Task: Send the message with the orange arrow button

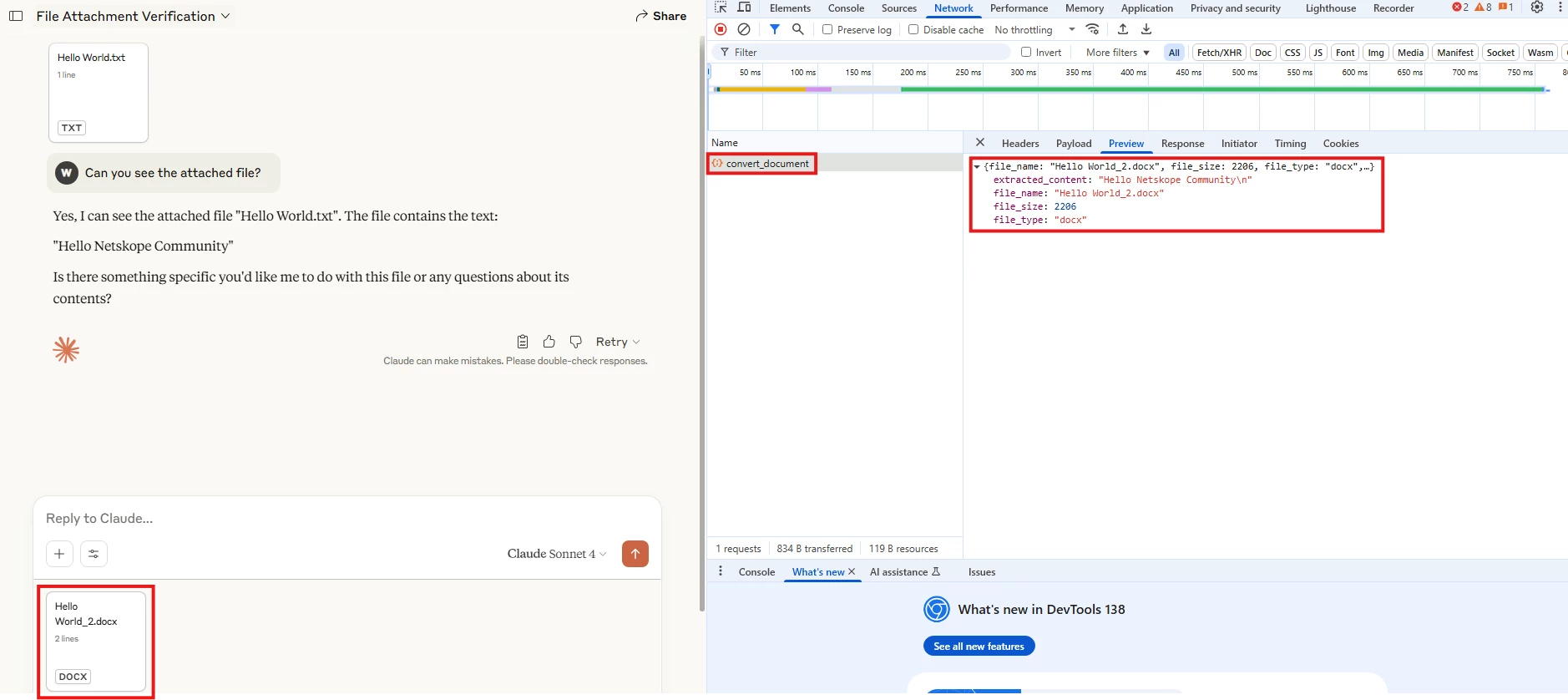Action: [x=635, y=554]
